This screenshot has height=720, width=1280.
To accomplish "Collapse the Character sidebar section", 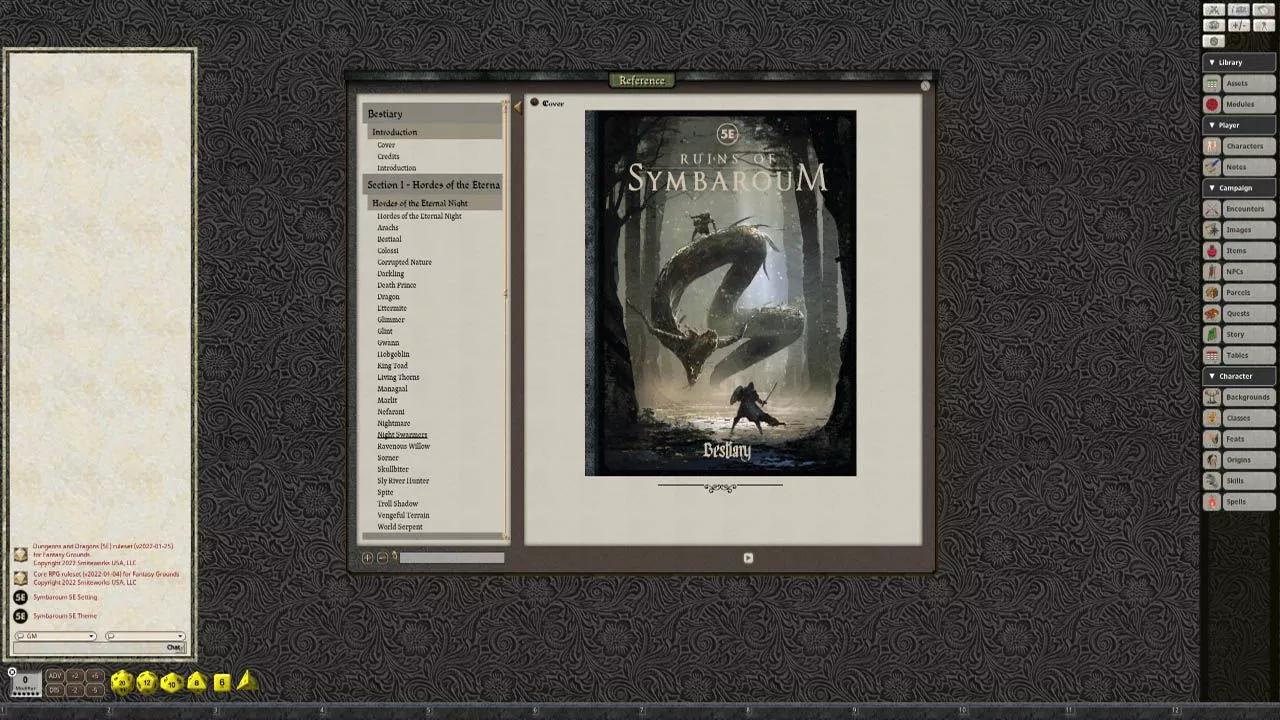I will (x=1238, y=376).
